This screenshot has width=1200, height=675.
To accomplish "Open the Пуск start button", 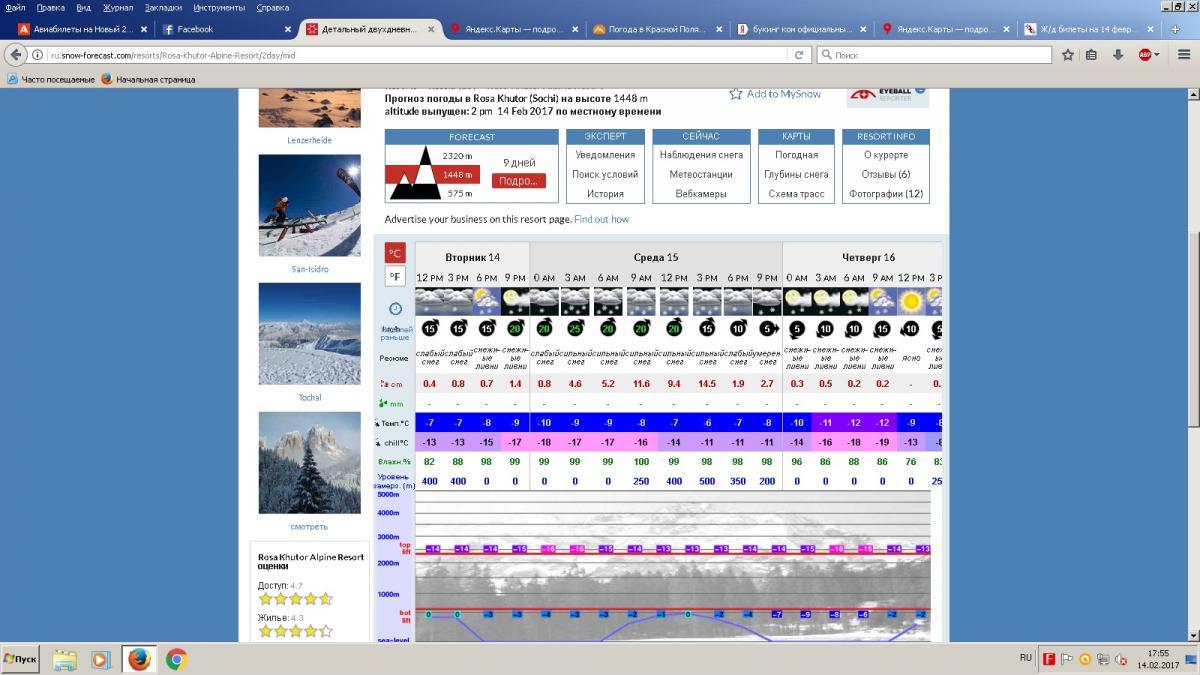I will [22, 659].
